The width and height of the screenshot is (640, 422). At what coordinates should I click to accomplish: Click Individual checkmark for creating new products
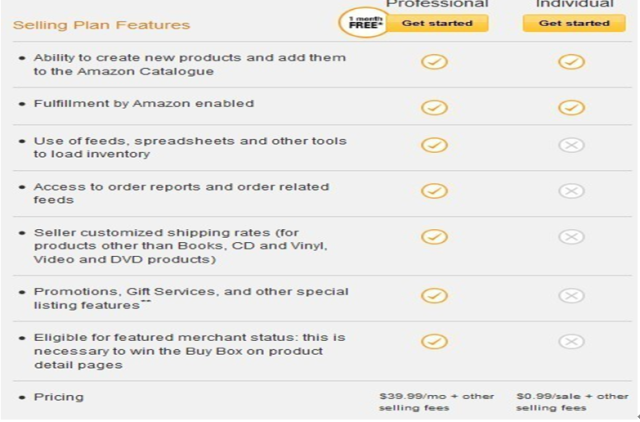click(571, 62)
